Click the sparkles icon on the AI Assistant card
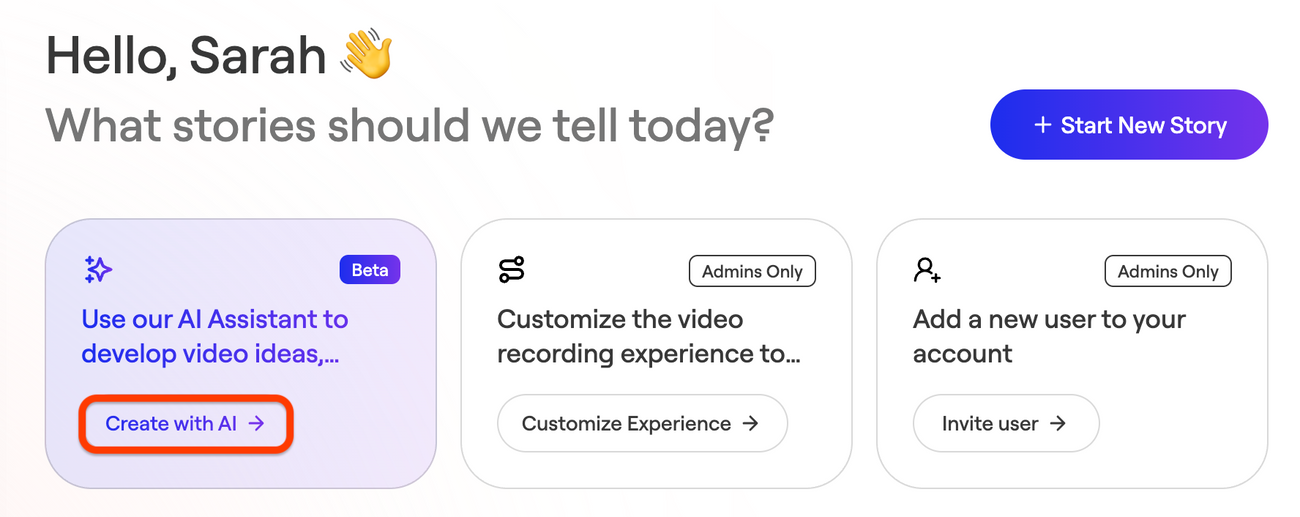Image resolution: width=1300 pixels, height=517 pixels. 97,269
